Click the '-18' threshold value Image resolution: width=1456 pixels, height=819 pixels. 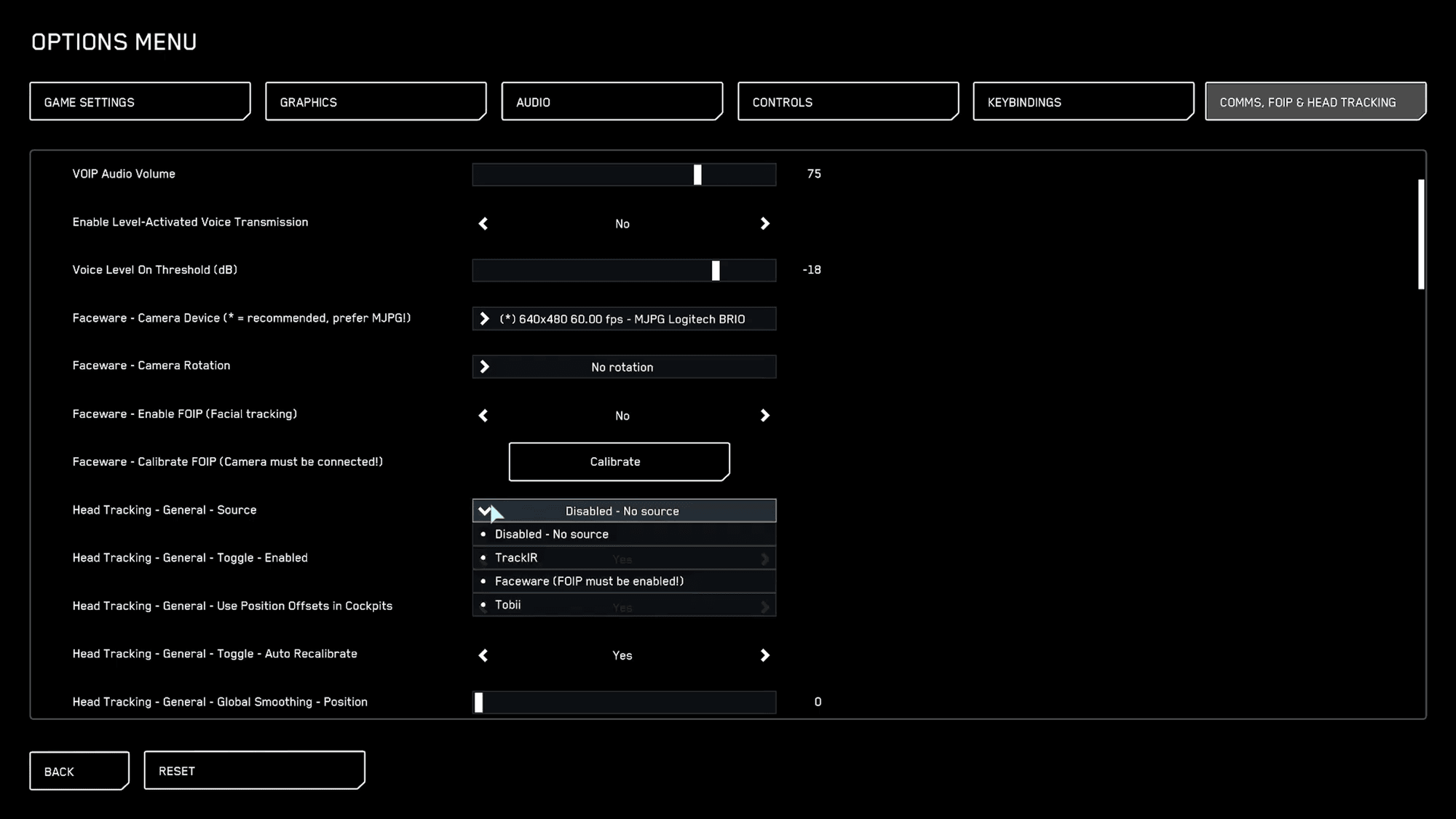[x=812, y=270]
